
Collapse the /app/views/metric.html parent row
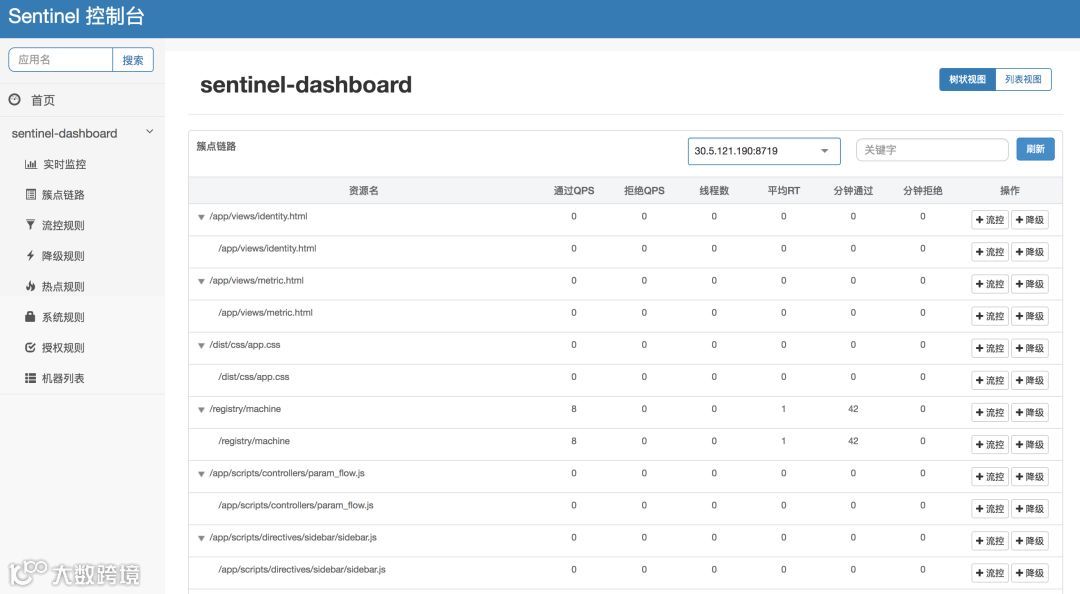point(201,281)
